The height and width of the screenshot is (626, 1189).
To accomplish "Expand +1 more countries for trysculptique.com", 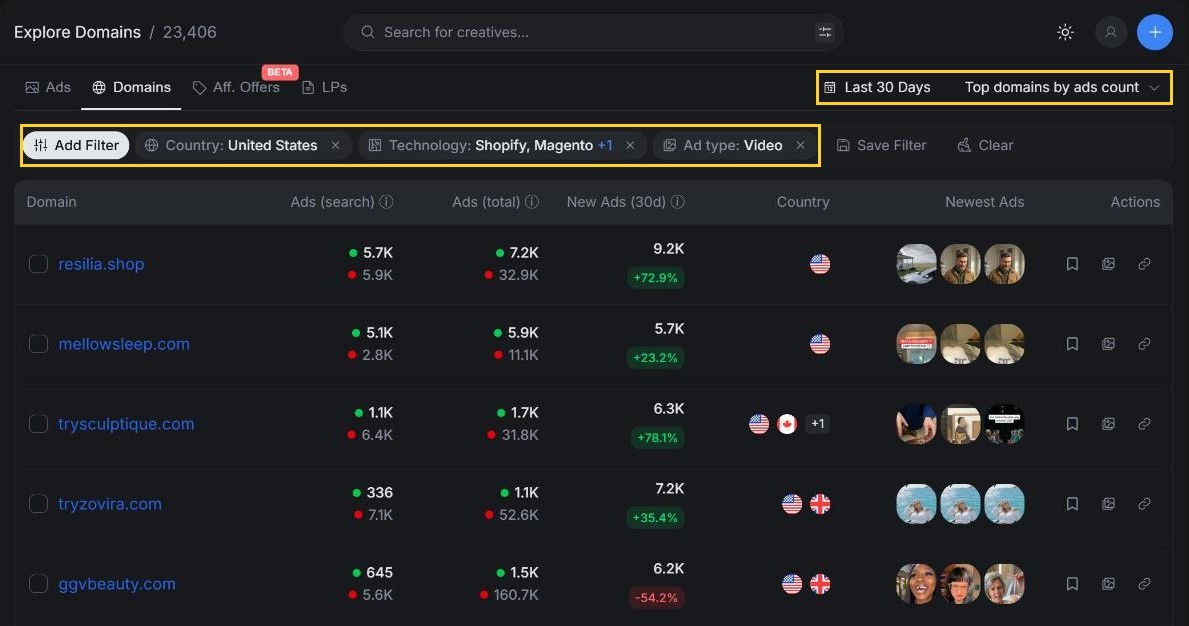I will pyautogui.click(x=817, y=424).
